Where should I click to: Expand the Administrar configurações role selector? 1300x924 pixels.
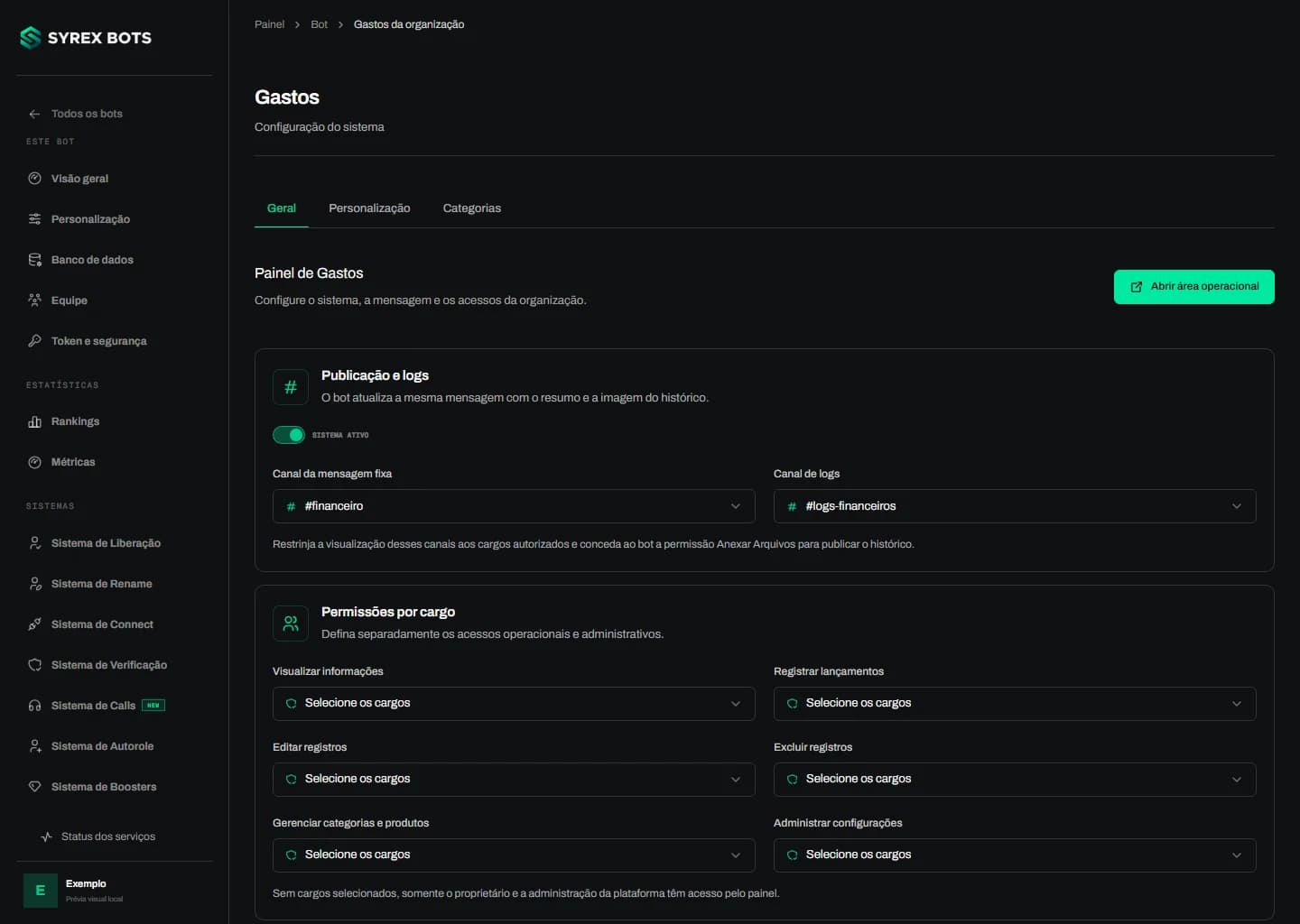point(1015,855)
